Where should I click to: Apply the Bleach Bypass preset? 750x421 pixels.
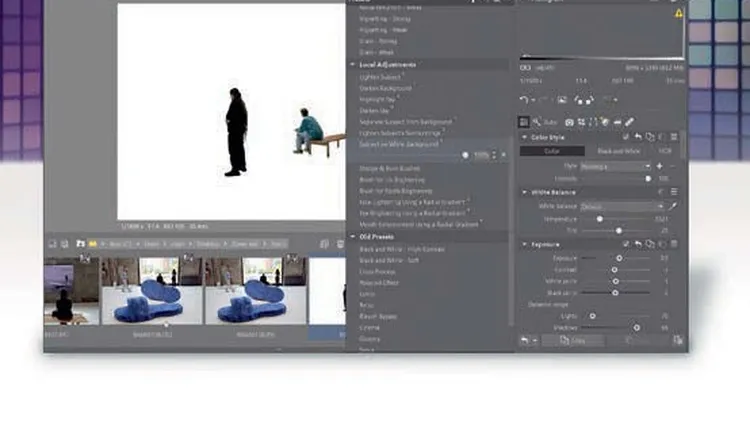click(x=378, y=317)
